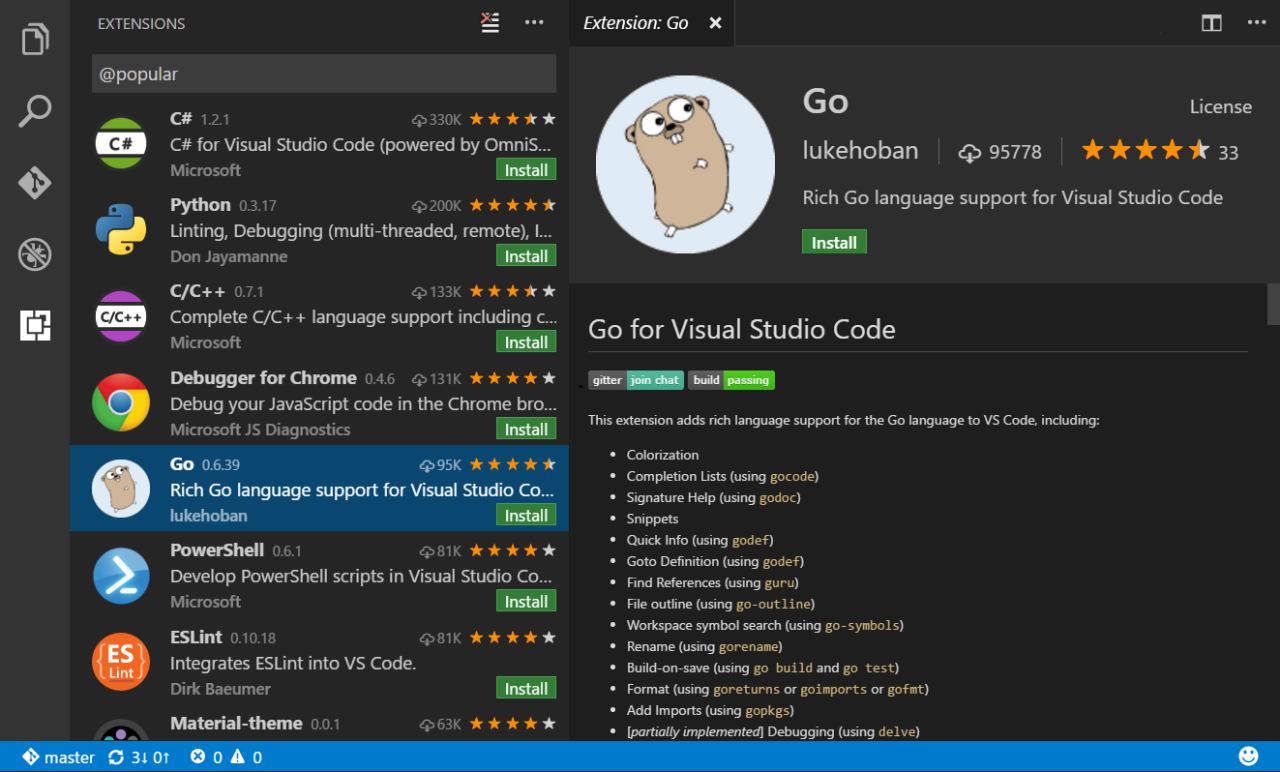1280x772 pixels.
Task: Click the ESLint extension icon
Action: (121, 662)
